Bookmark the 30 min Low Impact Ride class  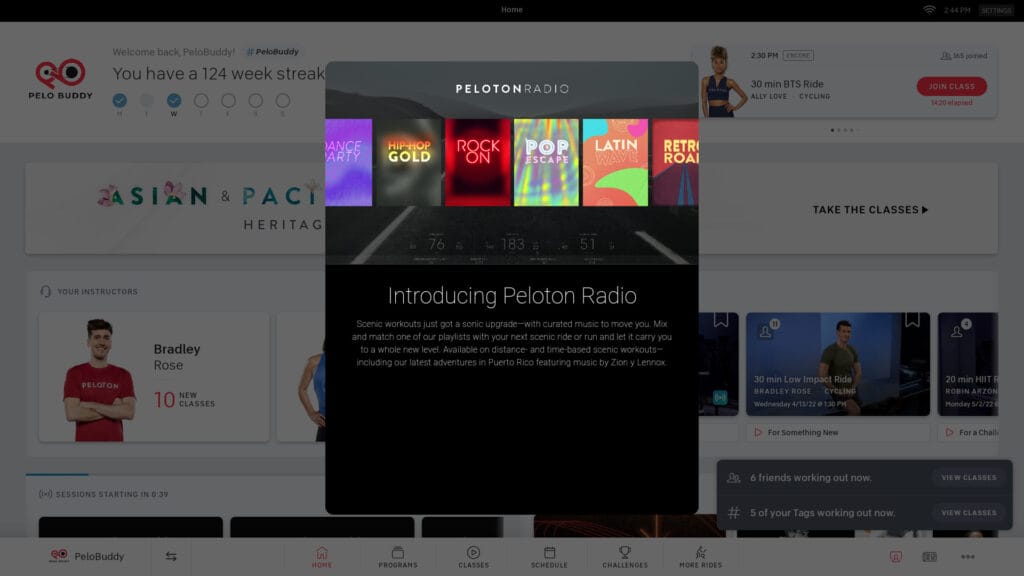coord(912,319)
